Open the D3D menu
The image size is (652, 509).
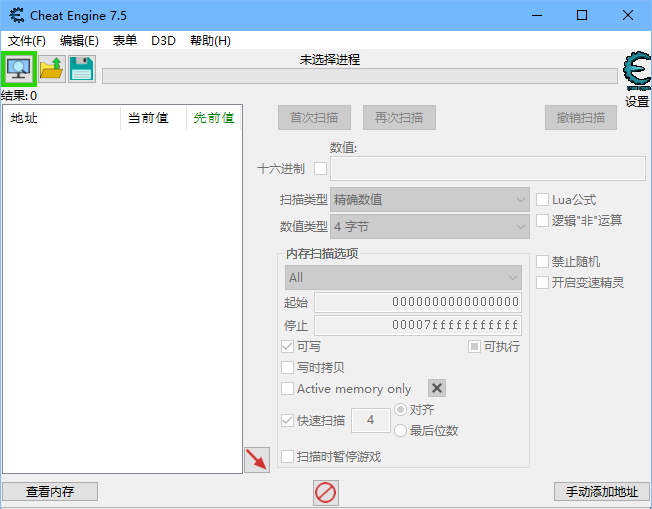(x=163, y=41)
